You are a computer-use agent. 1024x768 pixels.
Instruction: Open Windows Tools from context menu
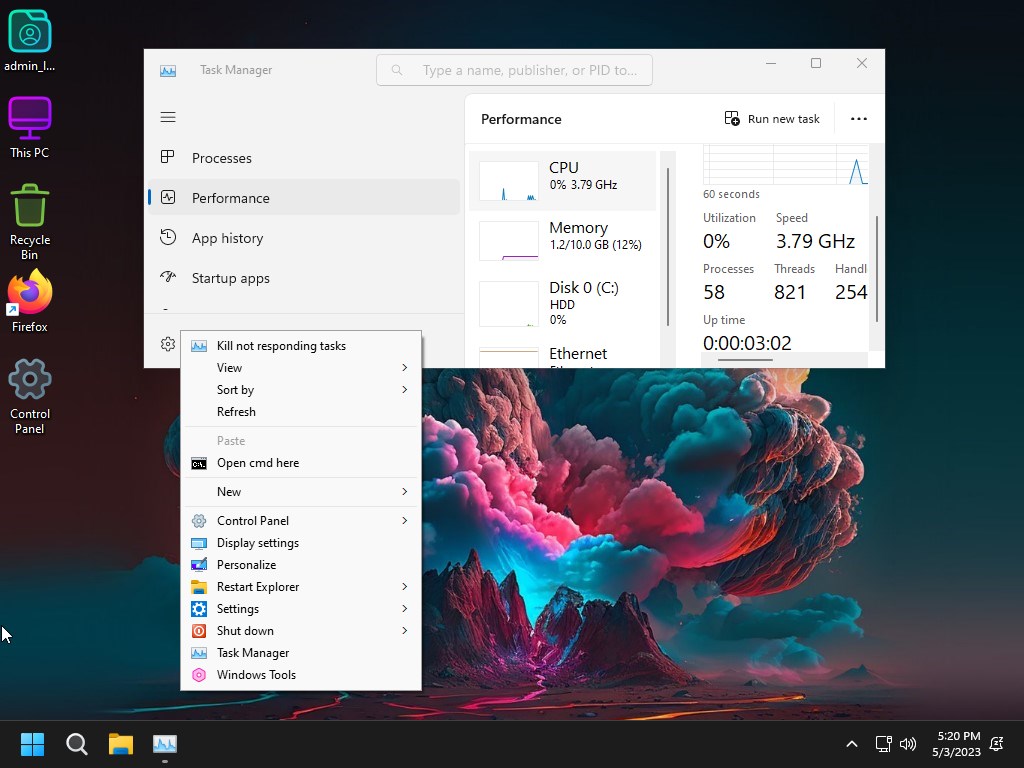(x=256, y=675)
